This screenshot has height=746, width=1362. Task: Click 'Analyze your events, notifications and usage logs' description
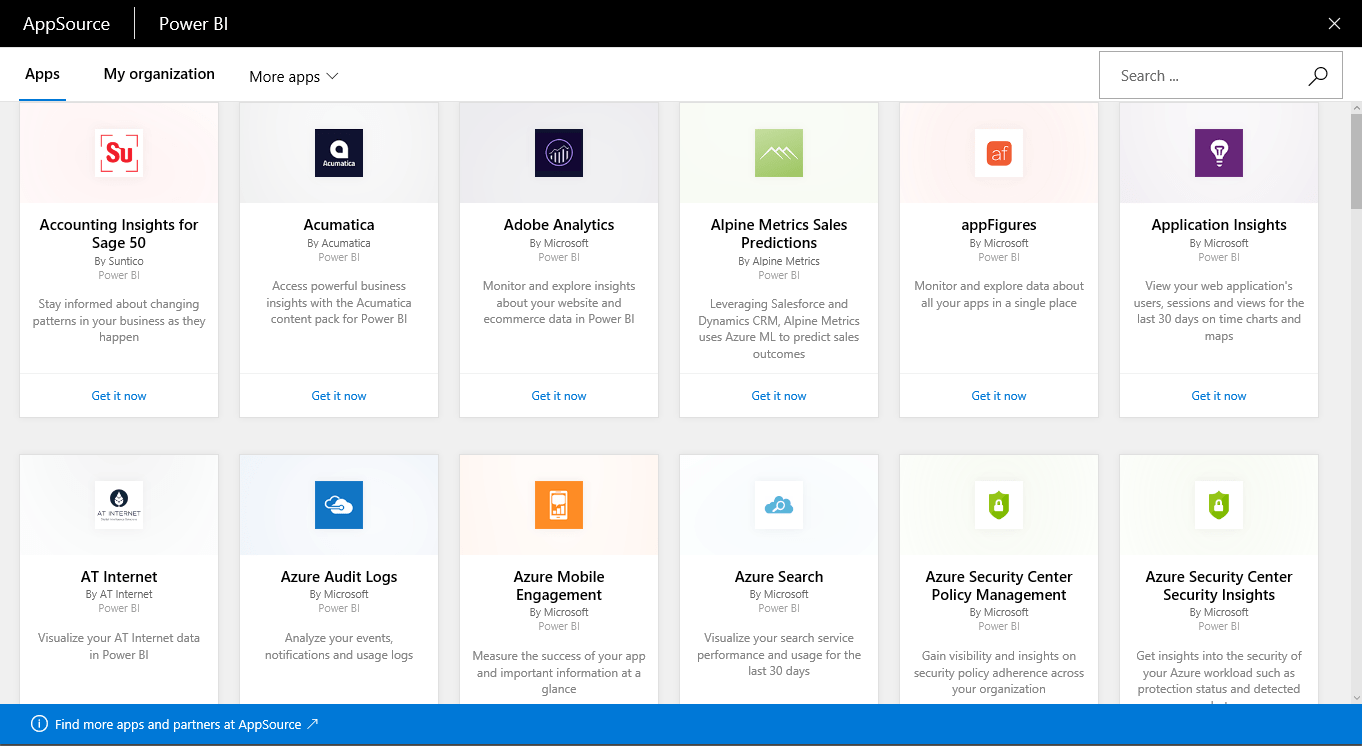[339, 646]
